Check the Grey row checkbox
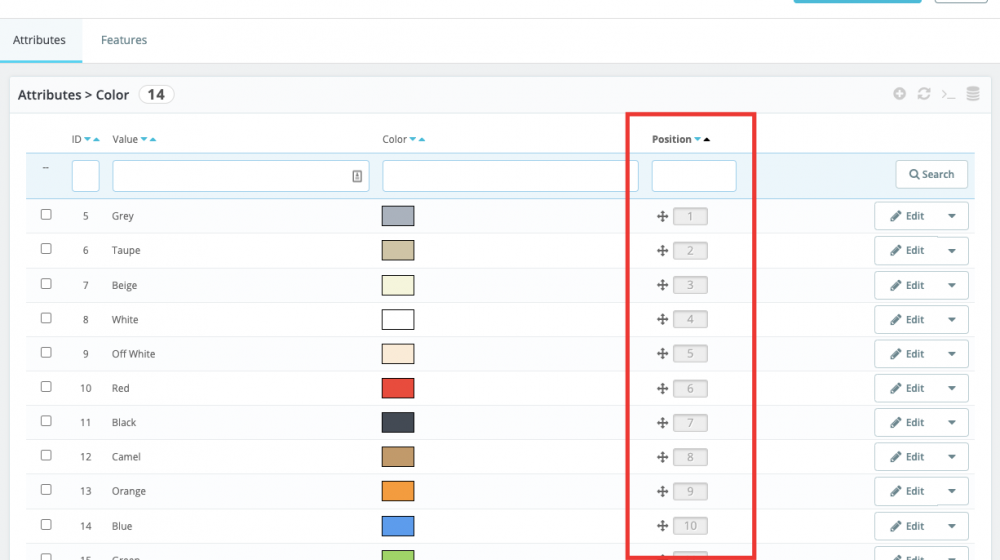Screen dimensions: 1000x560 click(x=46, y=214)
